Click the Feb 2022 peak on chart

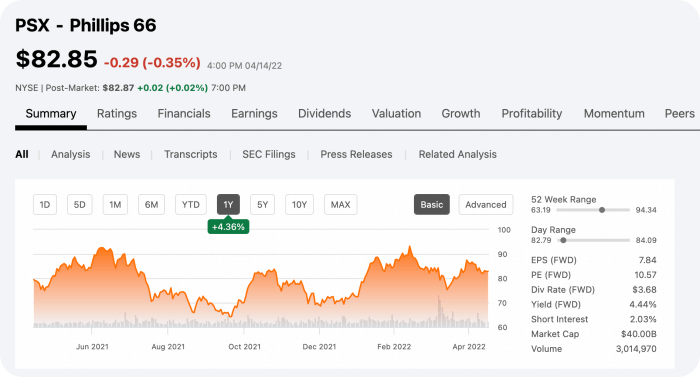point(410,247)
